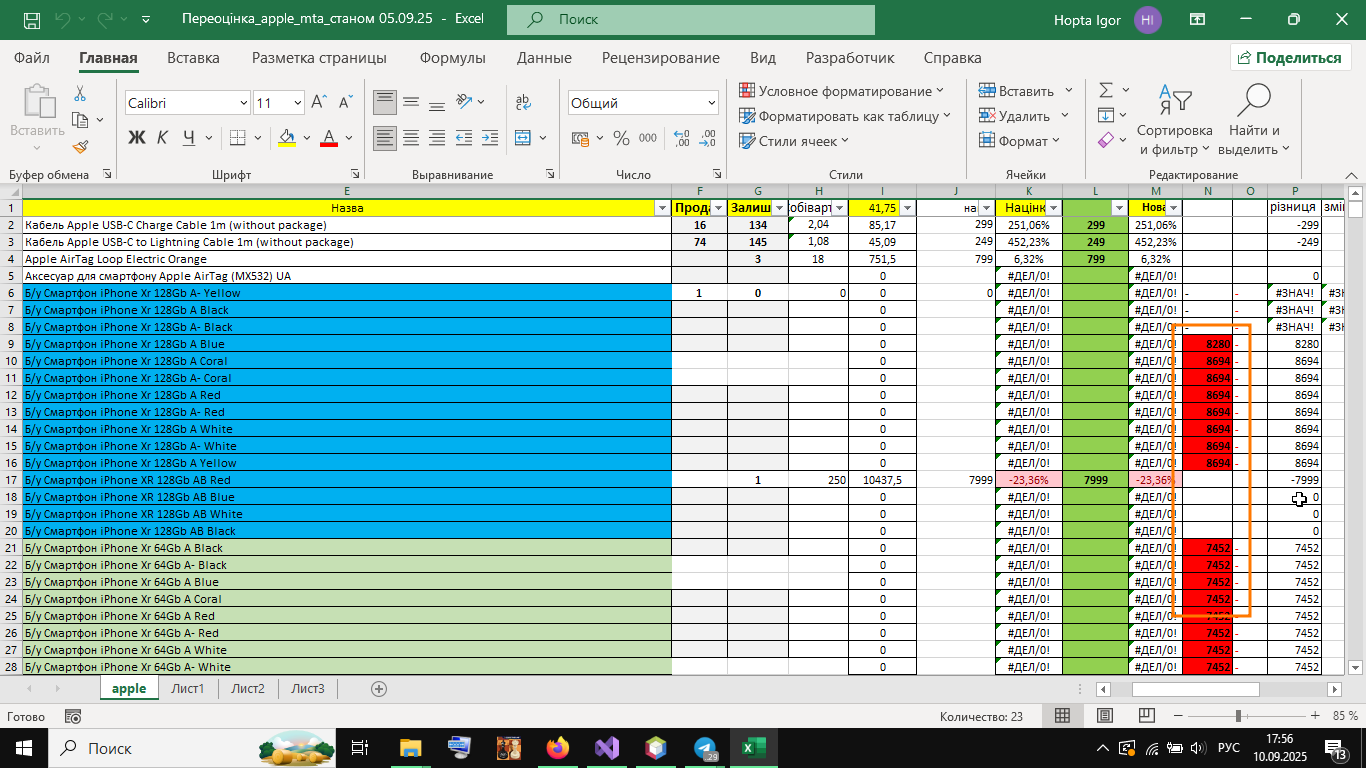Click the Fill down icon

pyautogui.click(x=1106, y=115)
